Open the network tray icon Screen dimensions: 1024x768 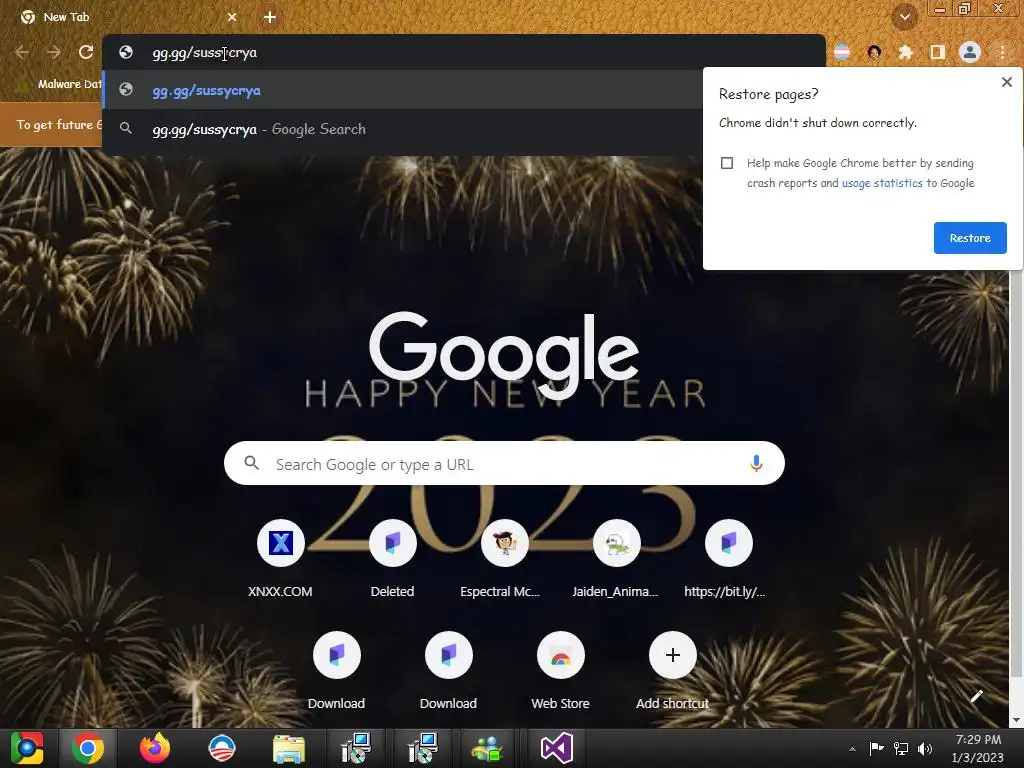(x=901, y=748)
